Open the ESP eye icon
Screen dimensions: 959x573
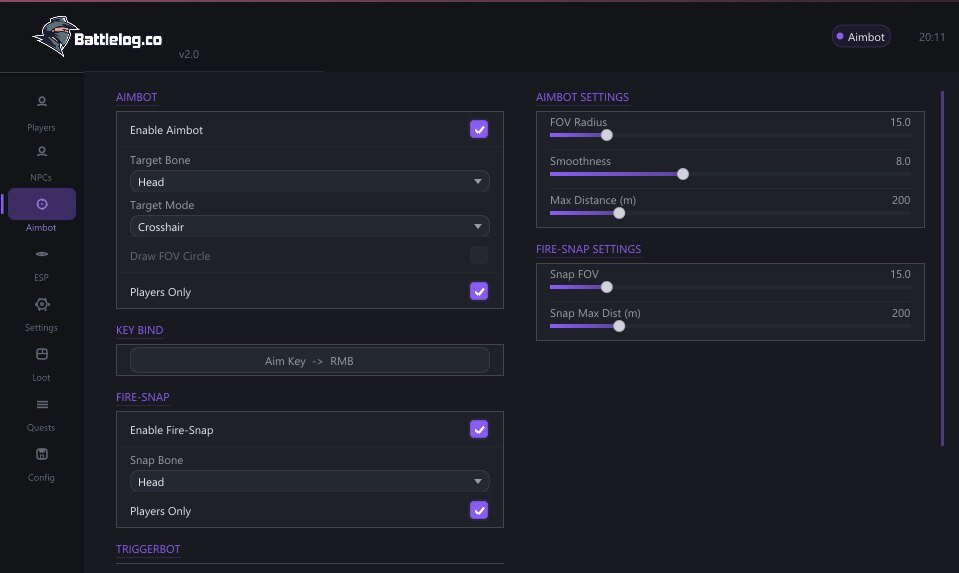click(x=42, y=254)
